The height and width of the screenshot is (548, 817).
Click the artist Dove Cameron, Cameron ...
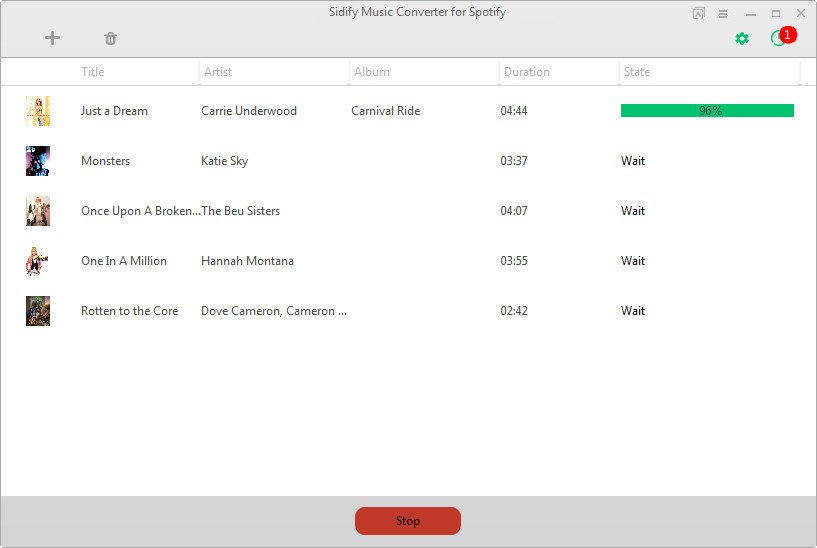[x=274, y=311]
